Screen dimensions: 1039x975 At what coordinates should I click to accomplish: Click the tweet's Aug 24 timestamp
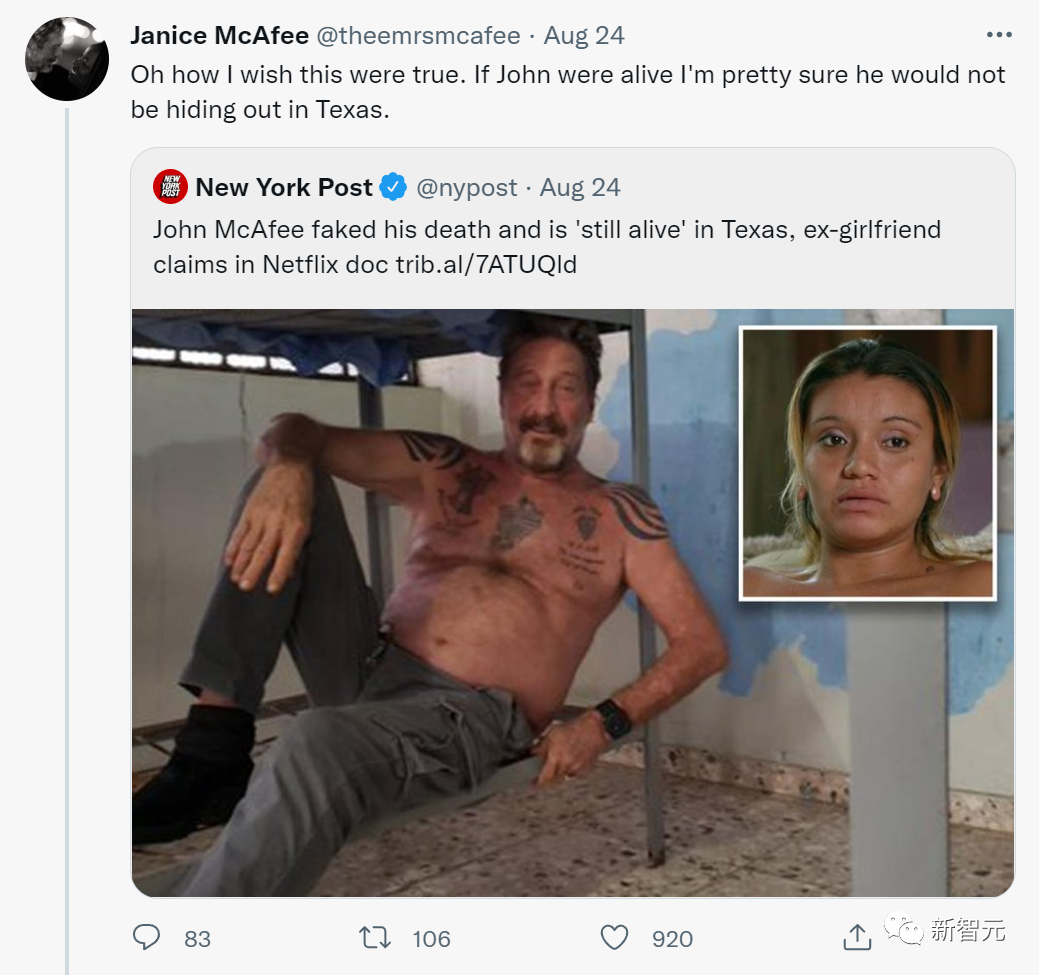584,36
